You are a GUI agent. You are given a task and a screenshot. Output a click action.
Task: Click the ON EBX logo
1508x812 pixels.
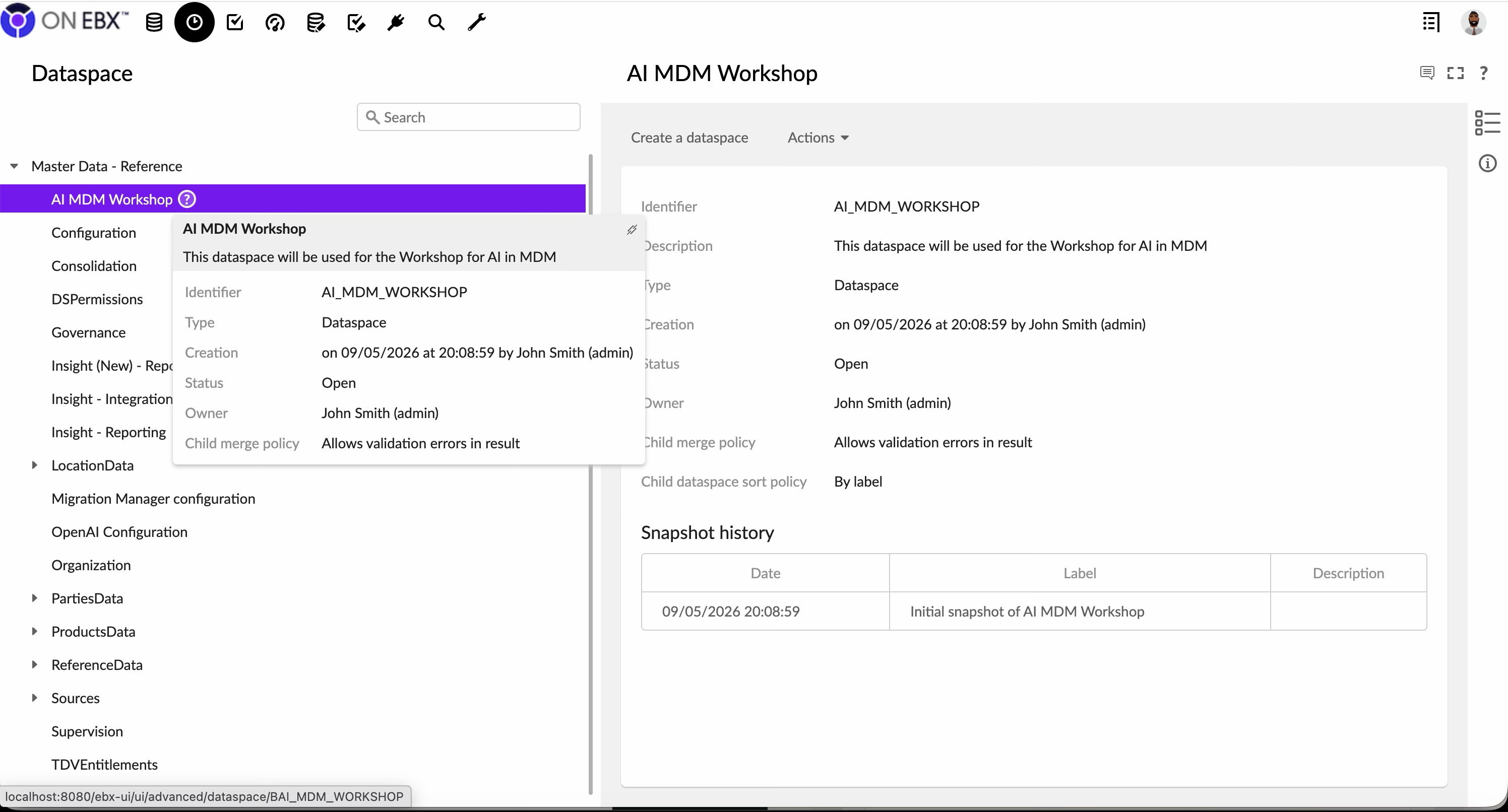65,21
